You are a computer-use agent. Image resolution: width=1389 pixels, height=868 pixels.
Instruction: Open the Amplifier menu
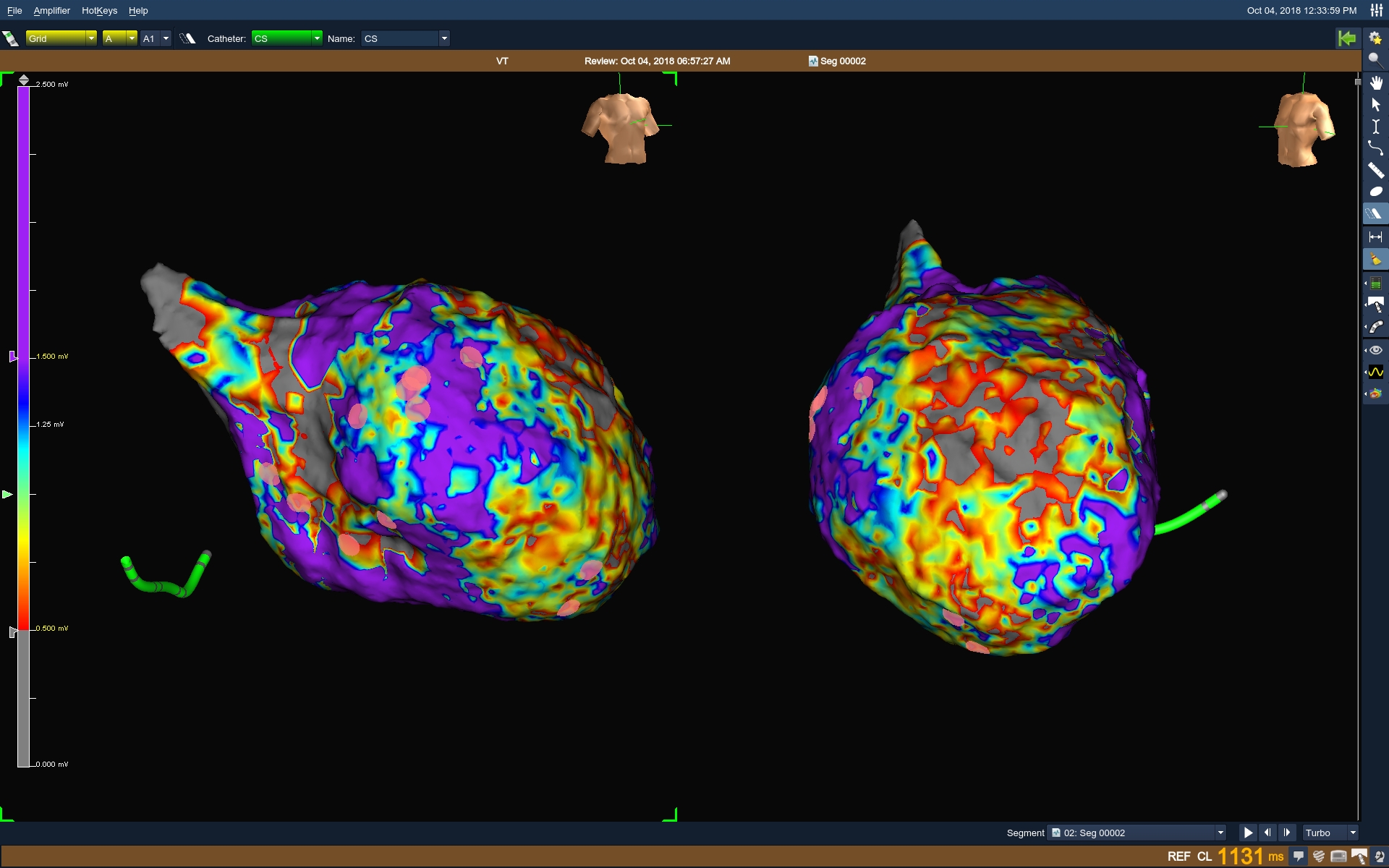[51, 11]
